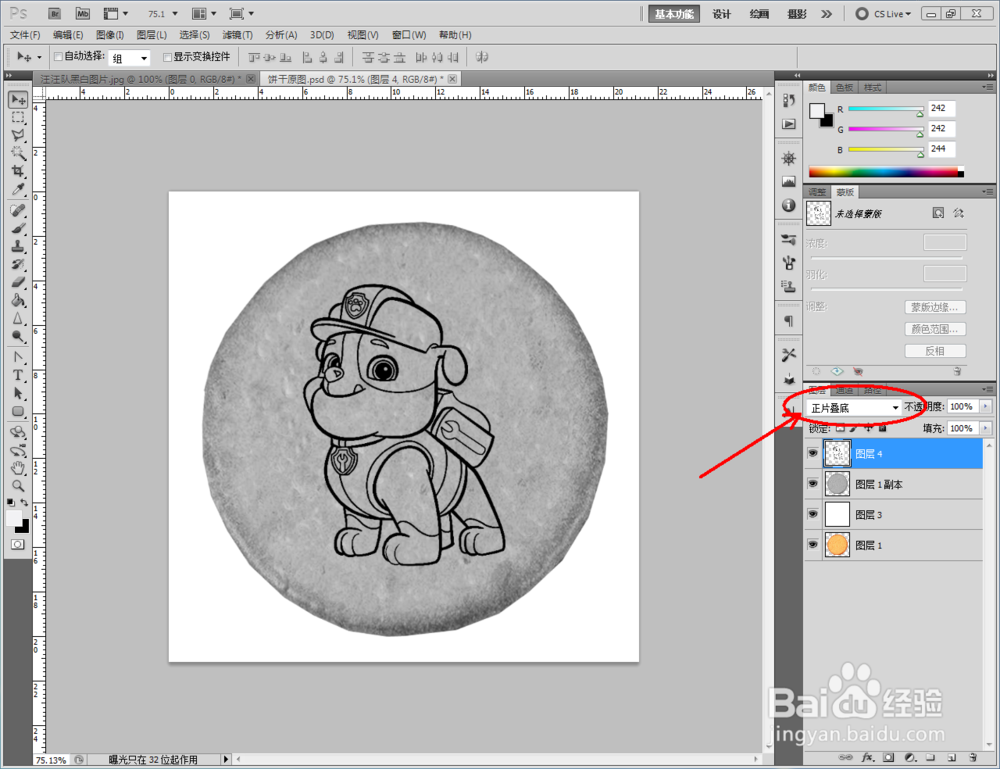Screen dimensions: 1000x769
Task: Select the Rectangular Marquee tool
Action: [x=18, y=117]
